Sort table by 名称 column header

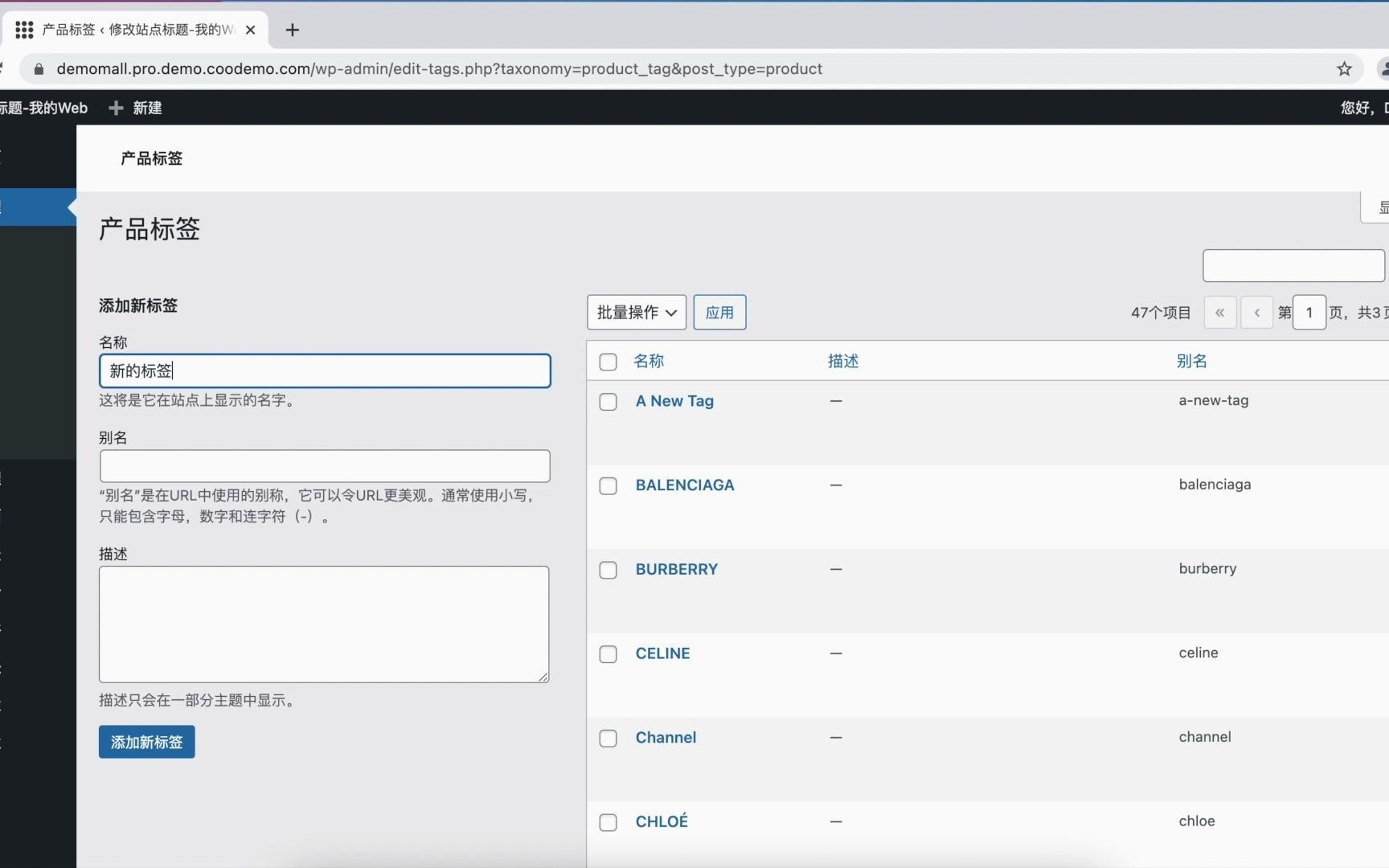pyautogui.click(x=649, y=361)
